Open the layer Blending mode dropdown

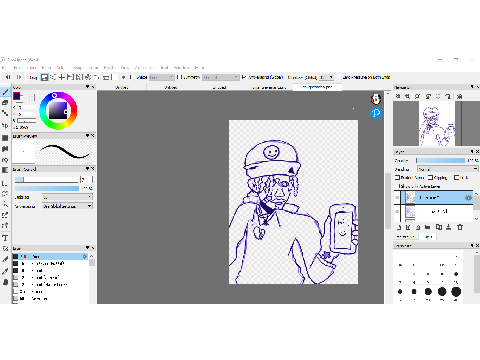pyautogui.click(x=448, y=169)
